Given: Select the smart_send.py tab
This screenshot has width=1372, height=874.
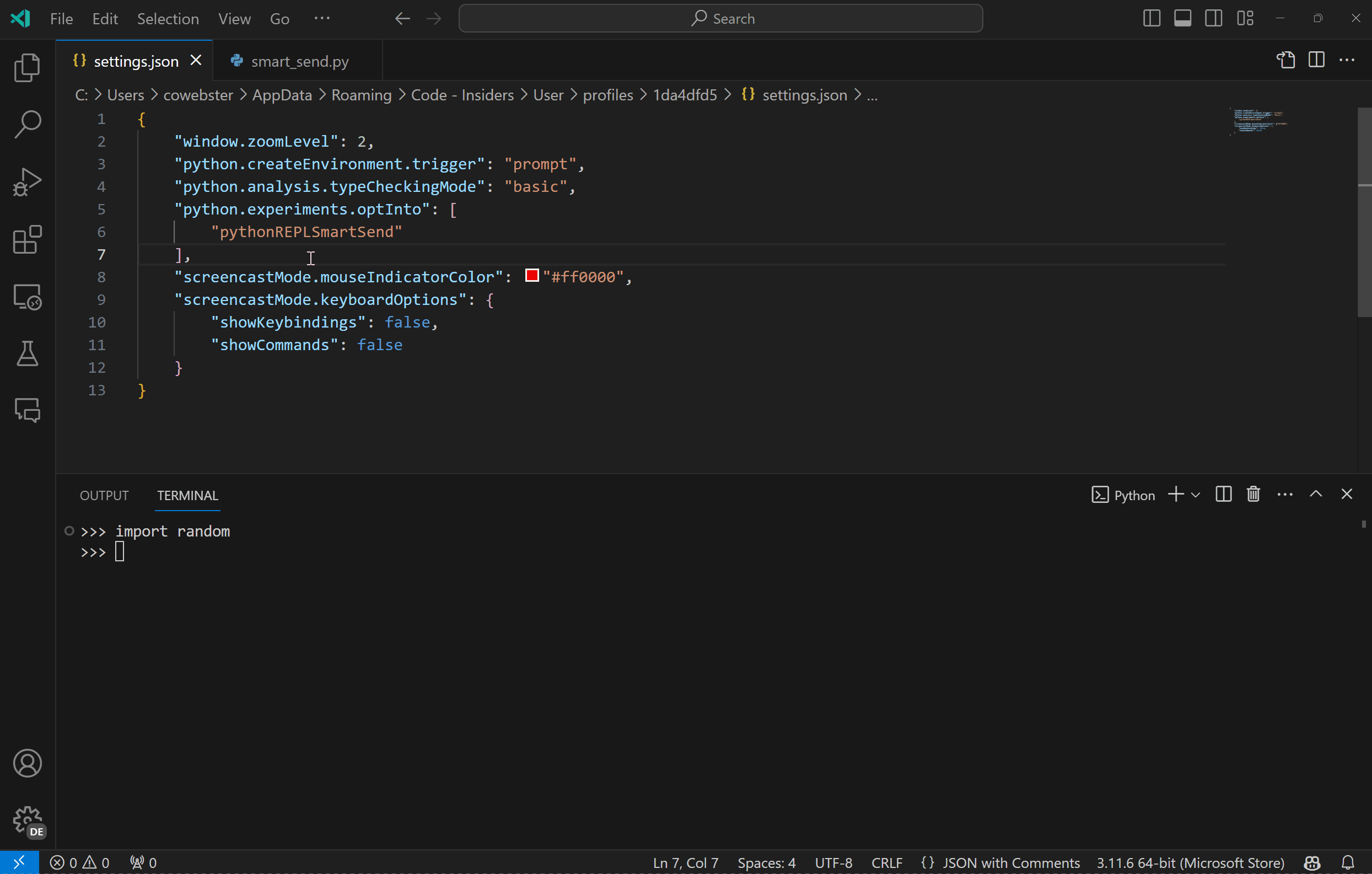Looking at the screenshot, I should [x=298, y=61].
